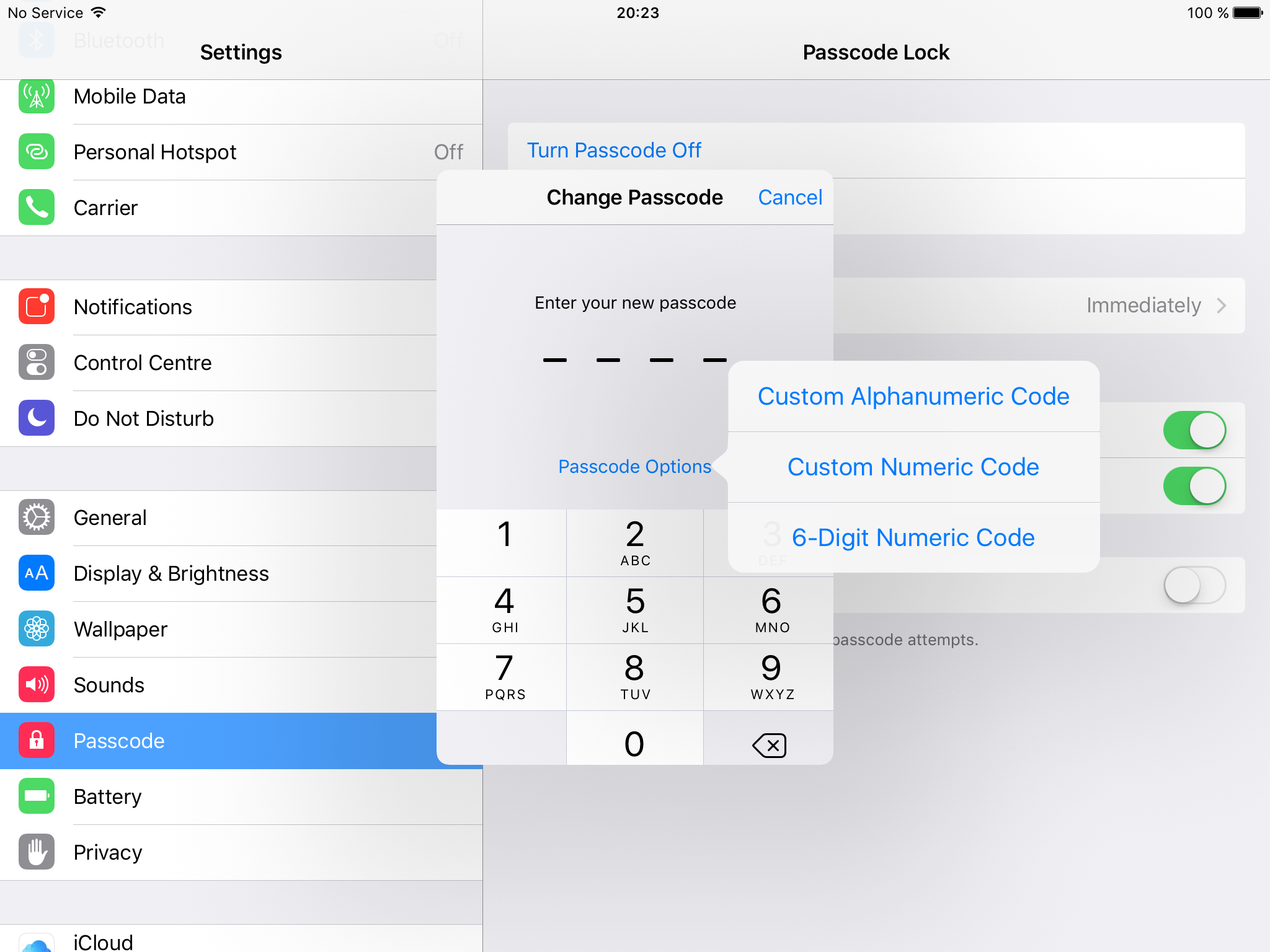Tap the passcode entry input field
1270x952 pixels.
pos(634,358)
